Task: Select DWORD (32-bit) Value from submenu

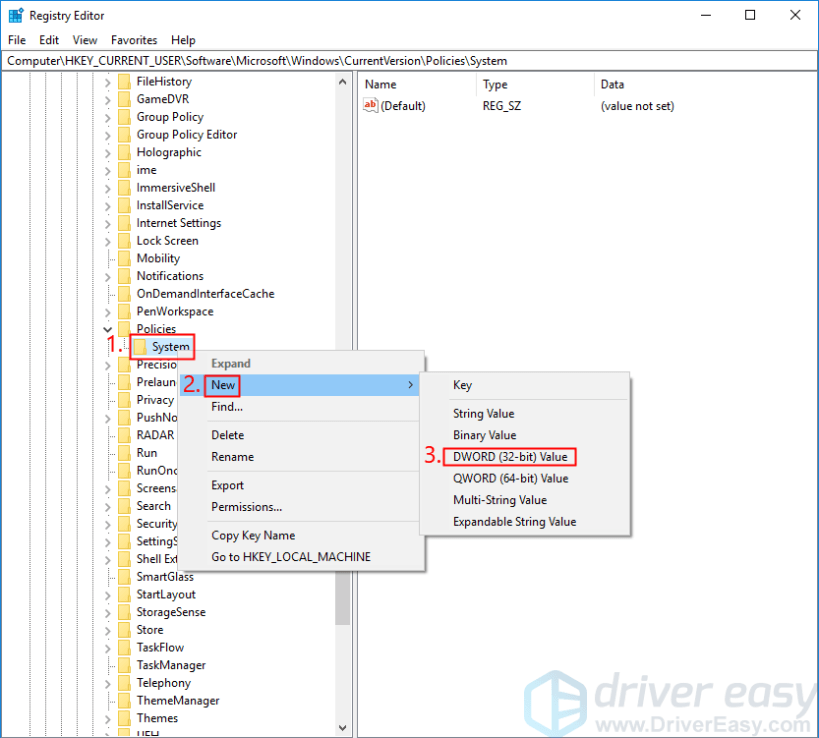Action: [x=510, y=456]
